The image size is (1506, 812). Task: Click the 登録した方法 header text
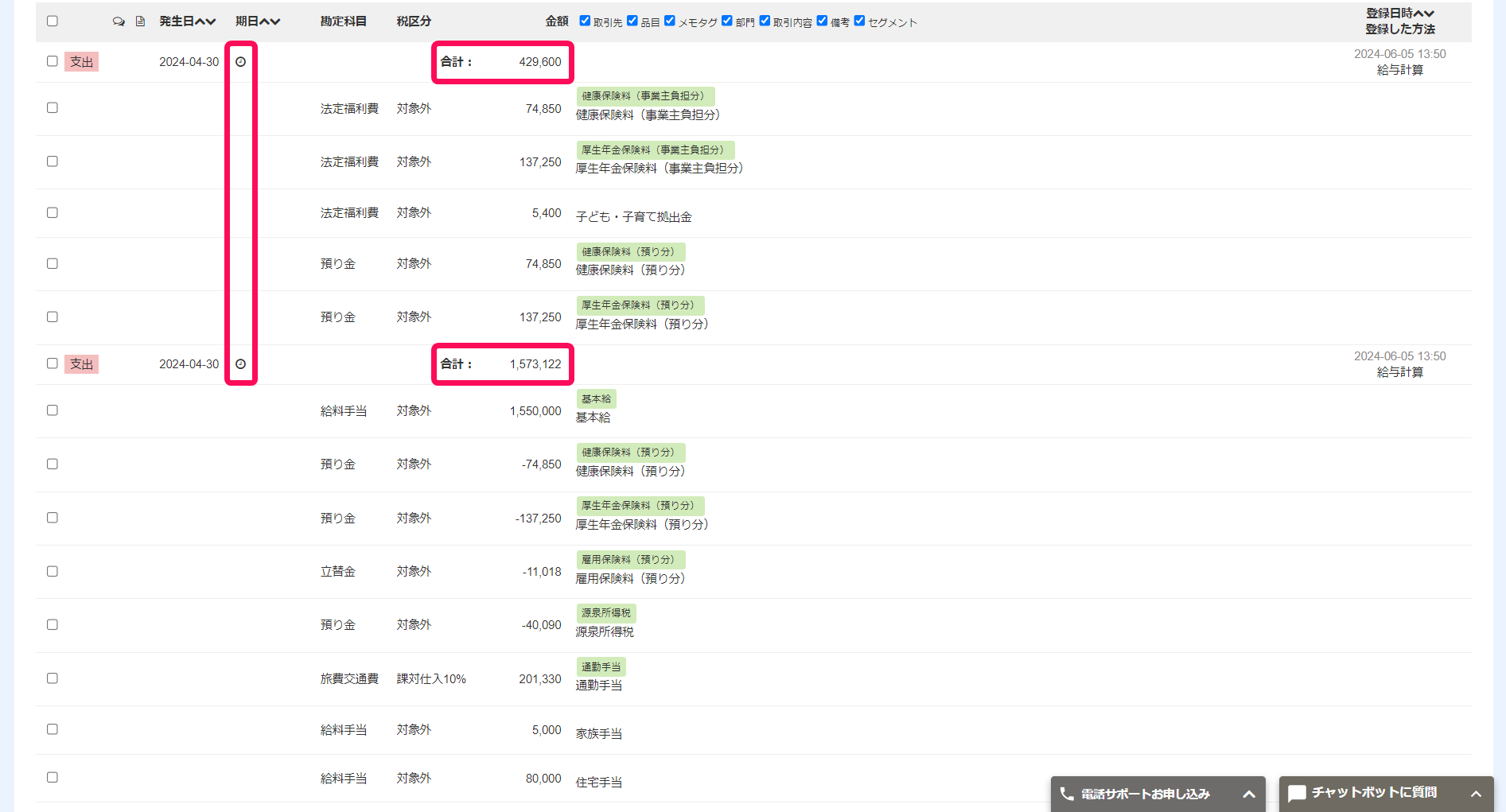tap(1400, 29)
